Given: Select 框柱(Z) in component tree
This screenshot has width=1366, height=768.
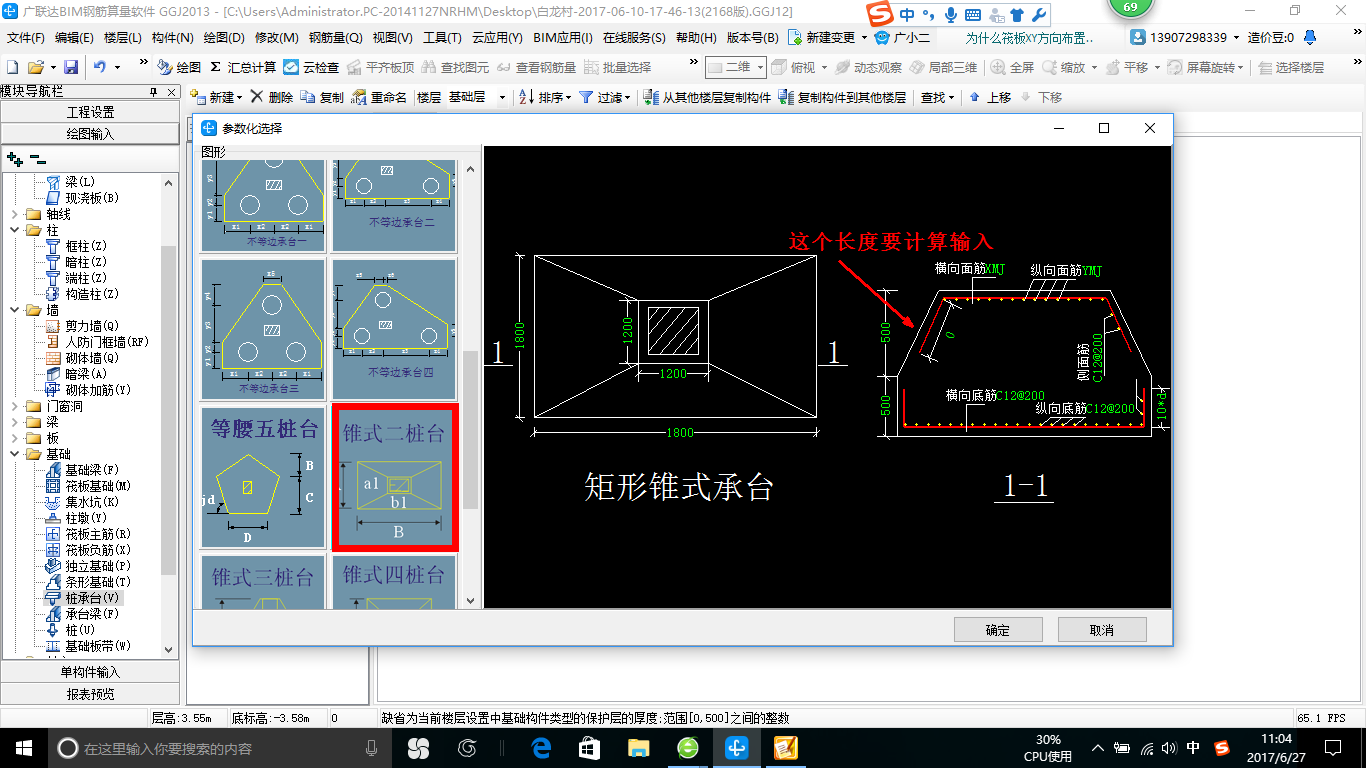Looking at the screenshot, I should 85,246.
